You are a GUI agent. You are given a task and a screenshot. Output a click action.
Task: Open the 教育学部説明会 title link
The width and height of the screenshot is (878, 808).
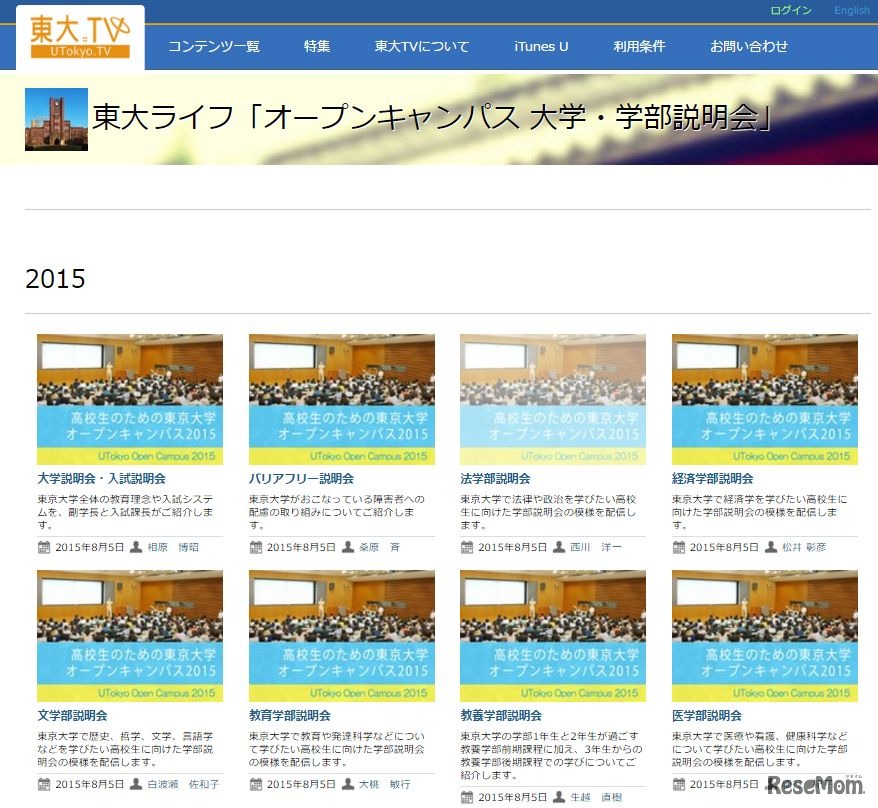[289, 716]
